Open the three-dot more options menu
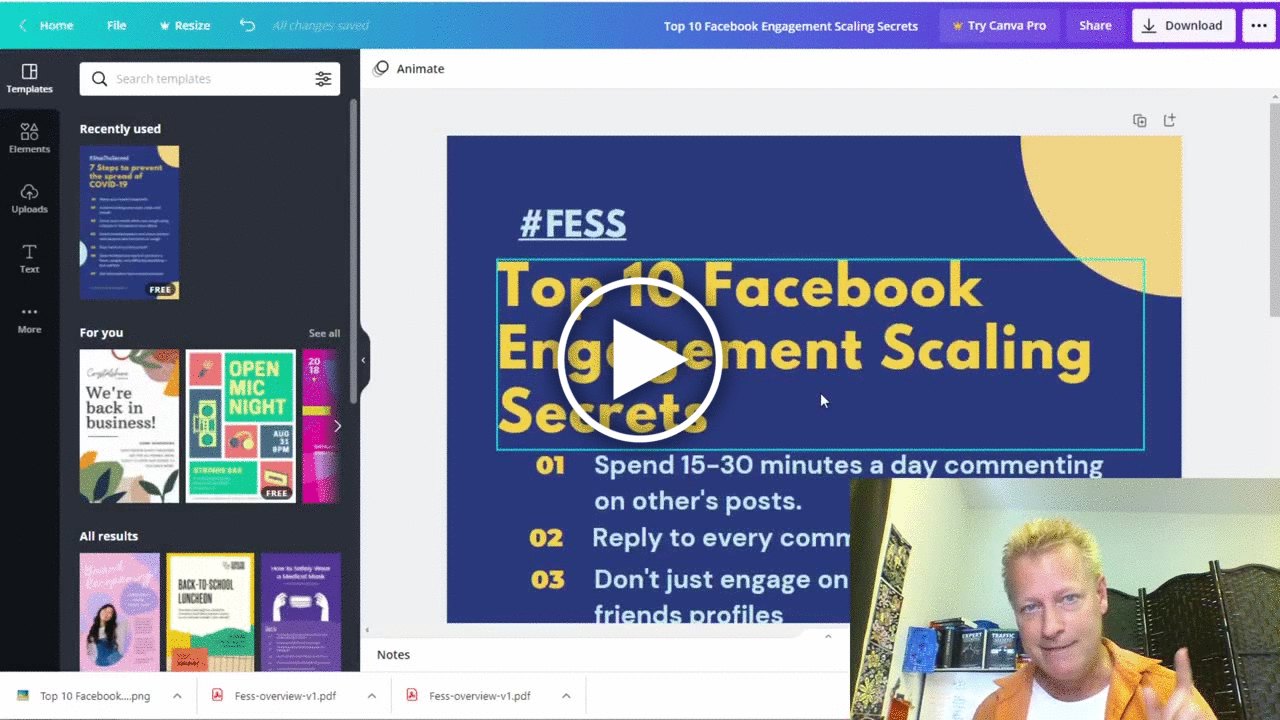Image resolution: width=1280 pixels, height=720 pixels. 1258,25
